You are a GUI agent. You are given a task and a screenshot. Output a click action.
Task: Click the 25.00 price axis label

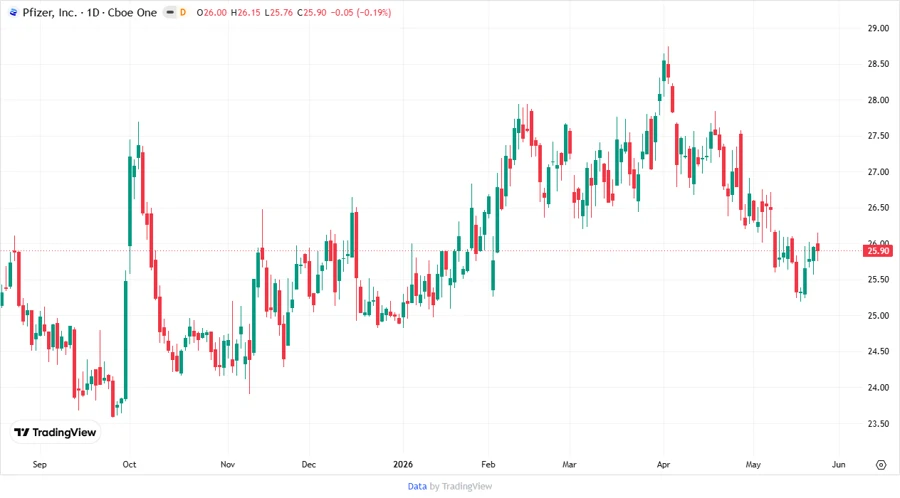tap(878, 316)
